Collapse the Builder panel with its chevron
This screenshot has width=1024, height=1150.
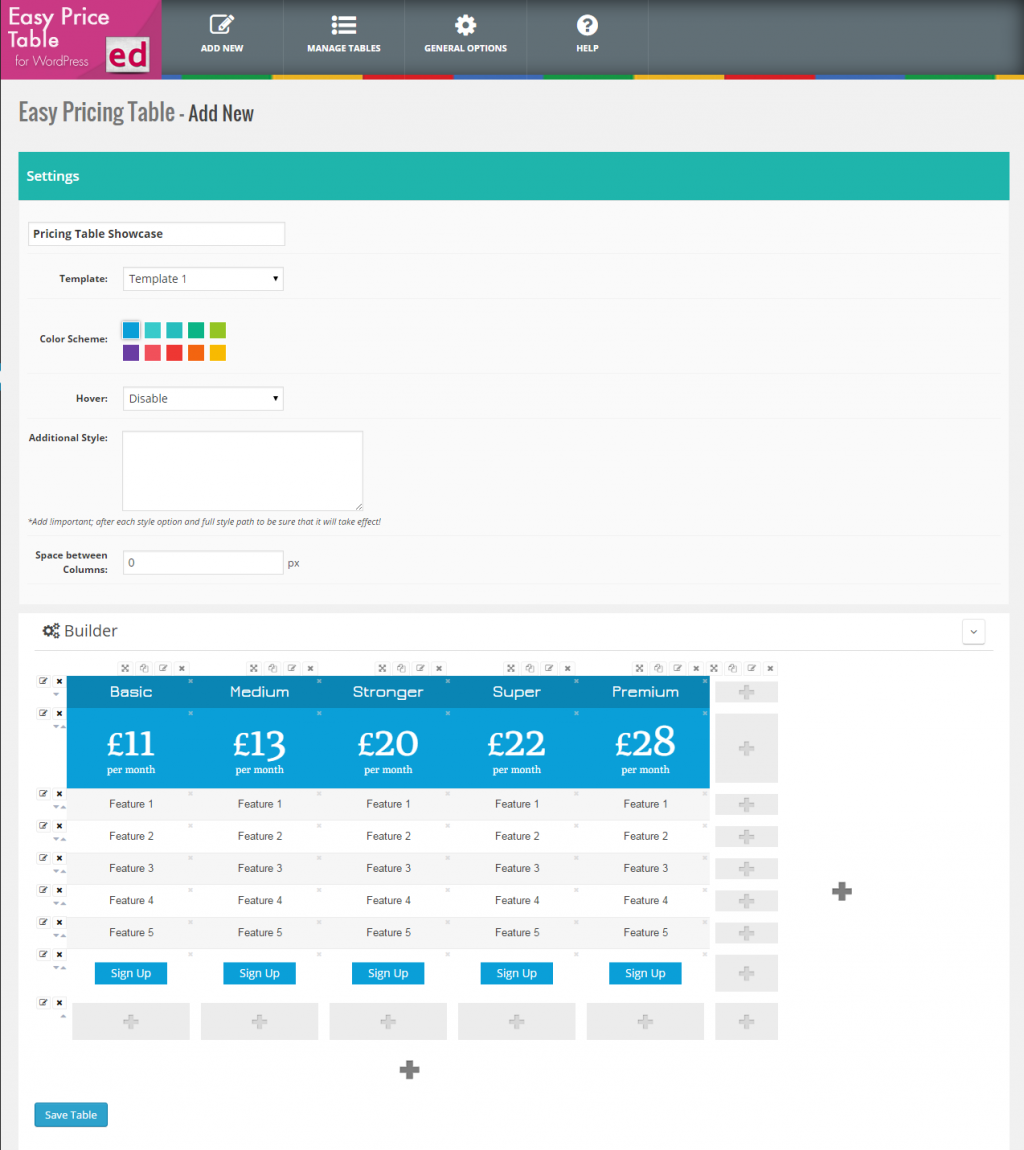pyautogui.click(x=973, y=631)
